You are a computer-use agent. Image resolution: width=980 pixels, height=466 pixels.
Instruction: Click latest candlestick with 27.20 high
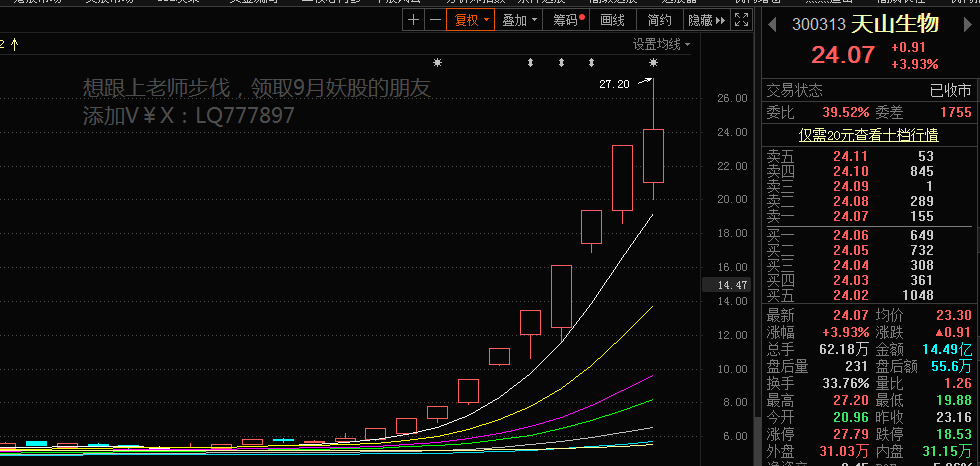tap(653, 156)
